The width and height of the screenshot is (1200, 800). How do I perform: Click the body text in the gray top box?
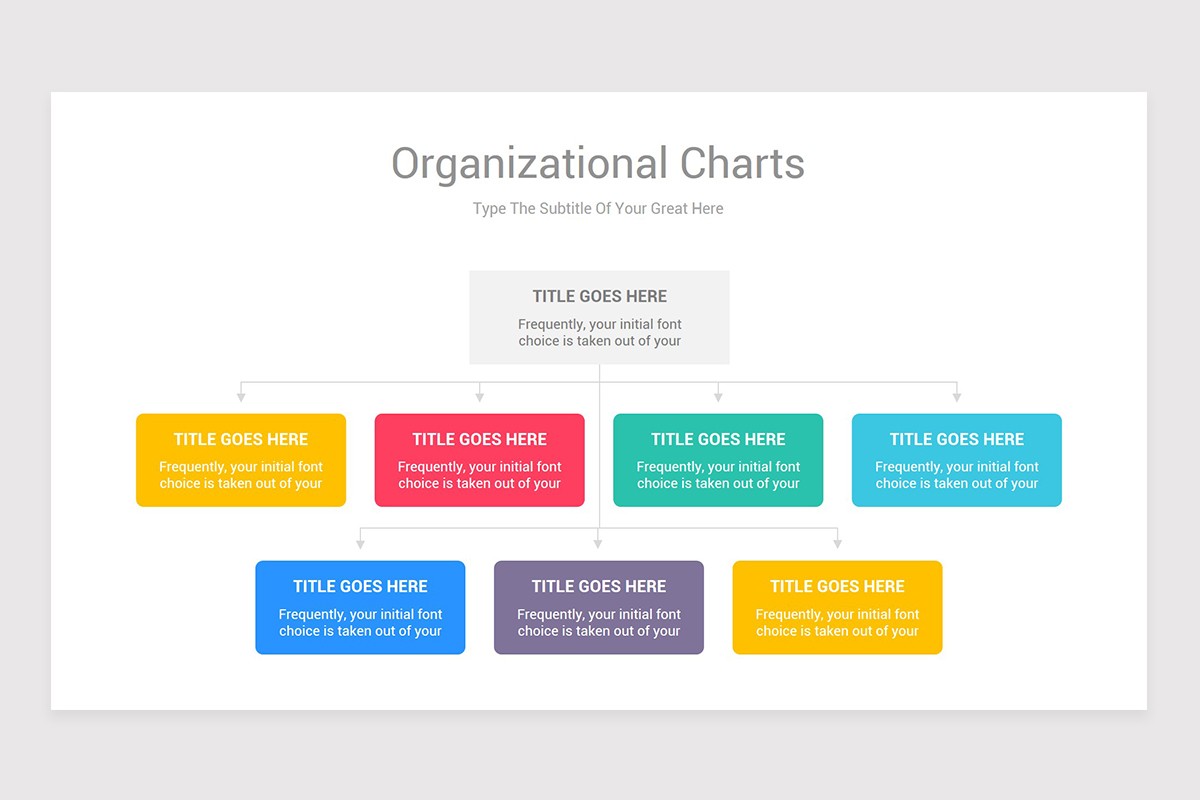(x=599, y=332)
